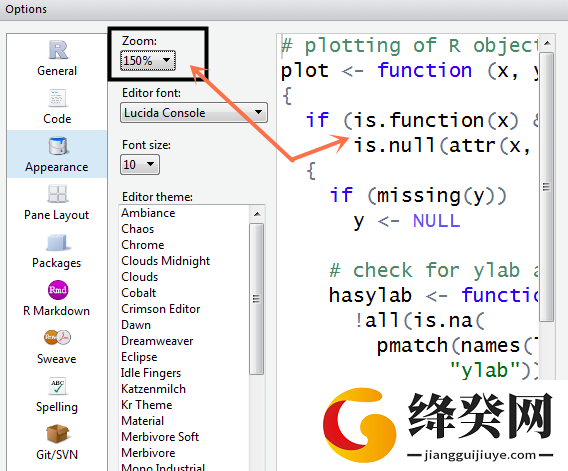568x471 pixels.
Task: Click the theme list scrollbar thumb
Action: (257, 299)
